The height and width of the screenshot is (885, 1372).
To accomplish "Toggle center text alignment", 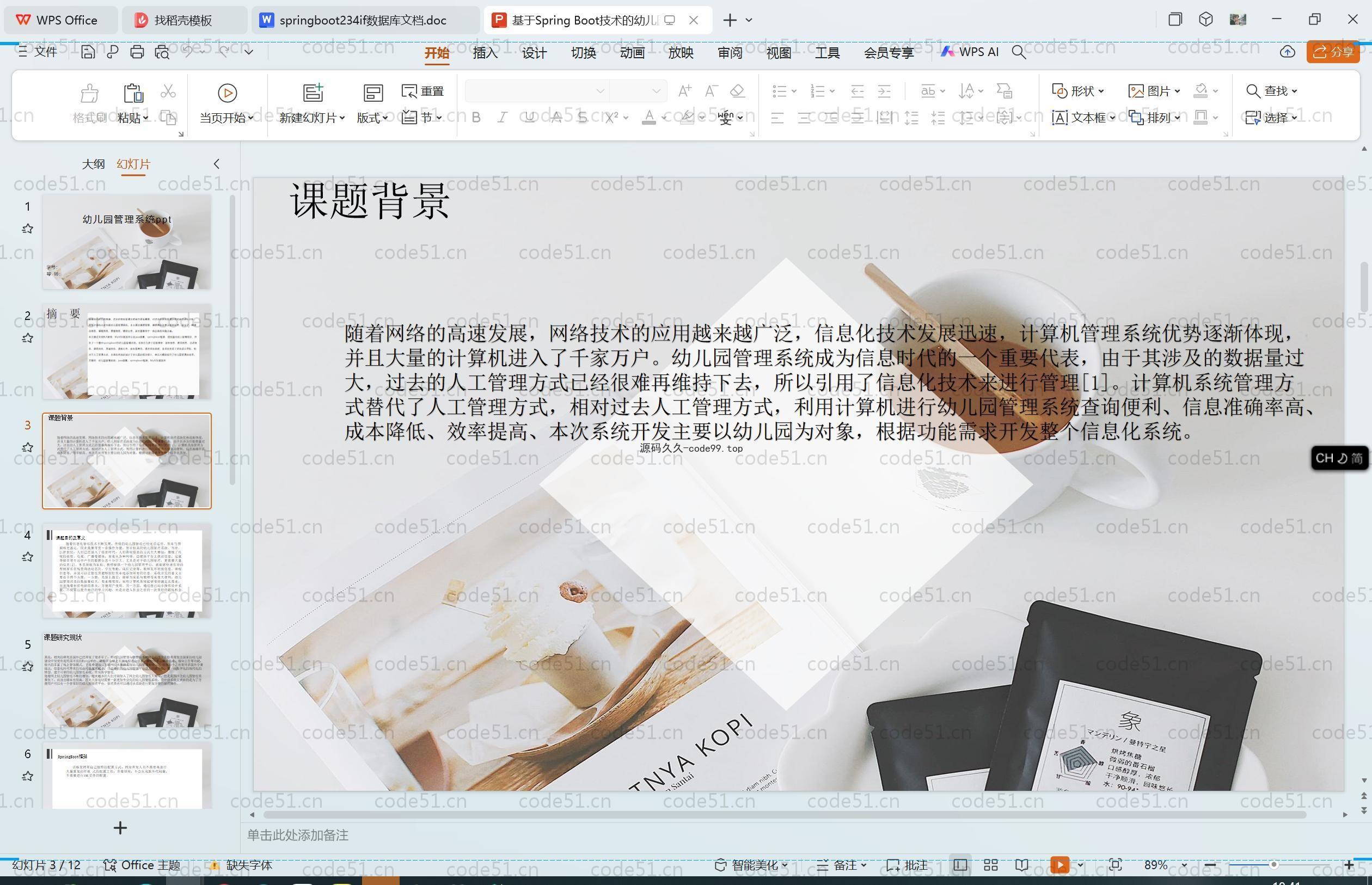I will [804, 118].
